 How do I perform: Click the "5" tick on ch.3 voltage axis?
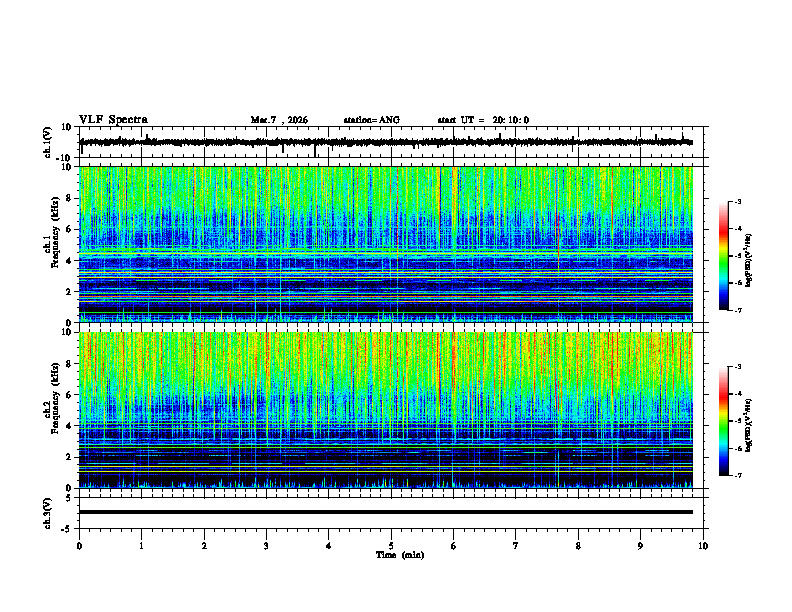tap(69, 498)
